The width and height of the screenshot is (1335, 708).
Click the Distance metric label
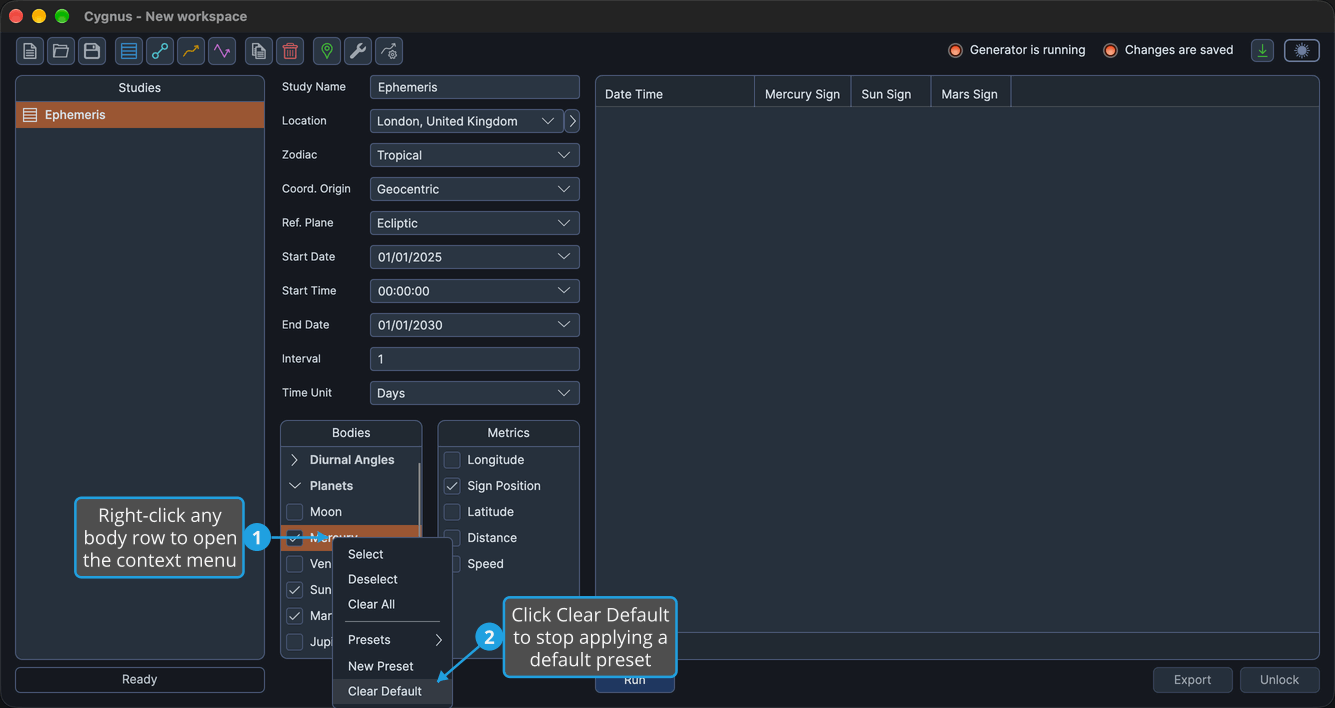click(492, 538)
